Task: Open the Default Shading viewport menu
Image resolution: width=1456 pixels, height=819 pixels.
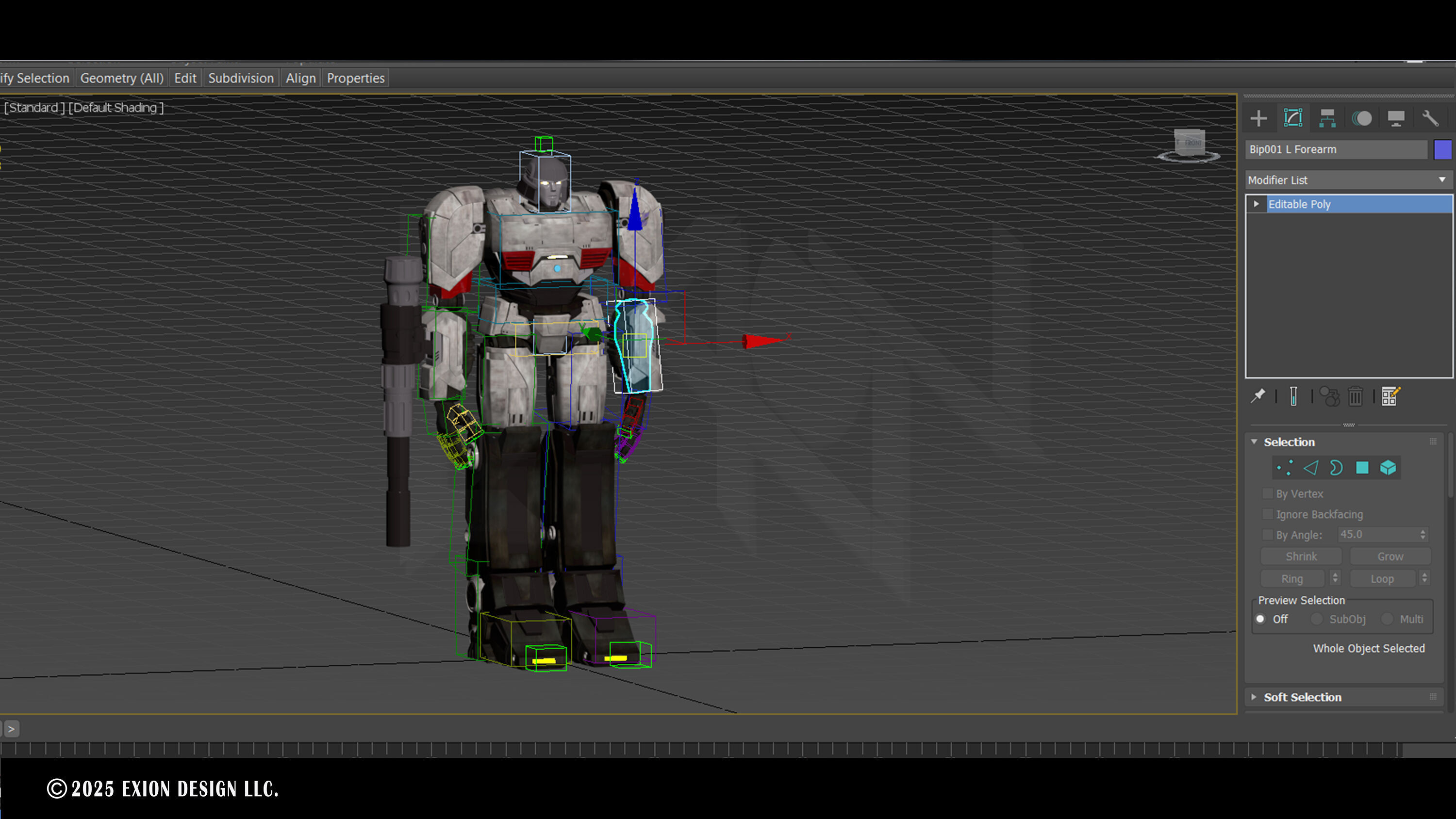Action: point(116,107)
